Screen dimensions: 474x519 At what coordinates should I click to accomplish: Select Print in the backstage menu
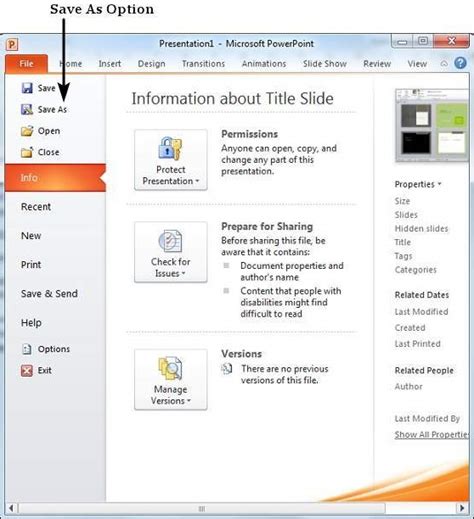(31, 265)
